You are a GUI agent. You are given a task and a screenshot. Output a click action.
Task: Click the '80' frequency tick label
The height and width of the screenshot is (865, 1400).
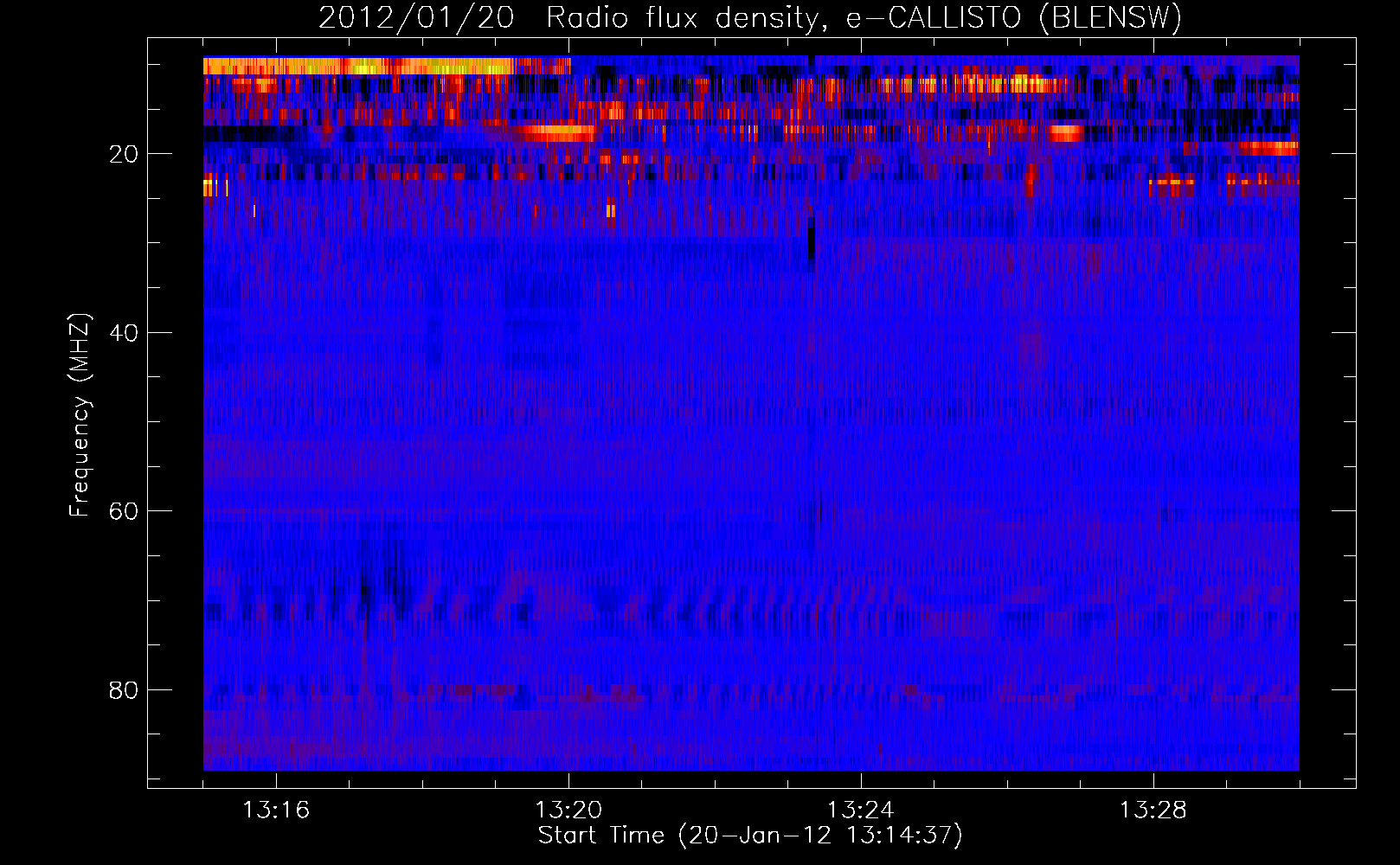click(x=124, y=690)
